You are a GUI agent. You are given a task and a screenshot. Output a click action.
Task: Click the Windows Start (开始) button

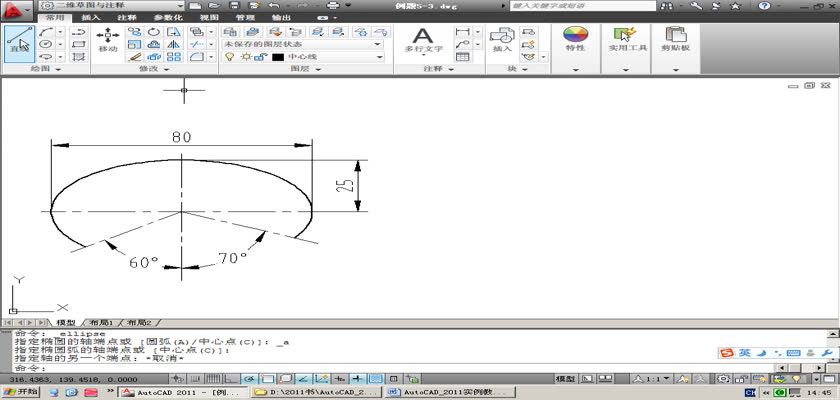pyautogui.click(x=21, y=393)
